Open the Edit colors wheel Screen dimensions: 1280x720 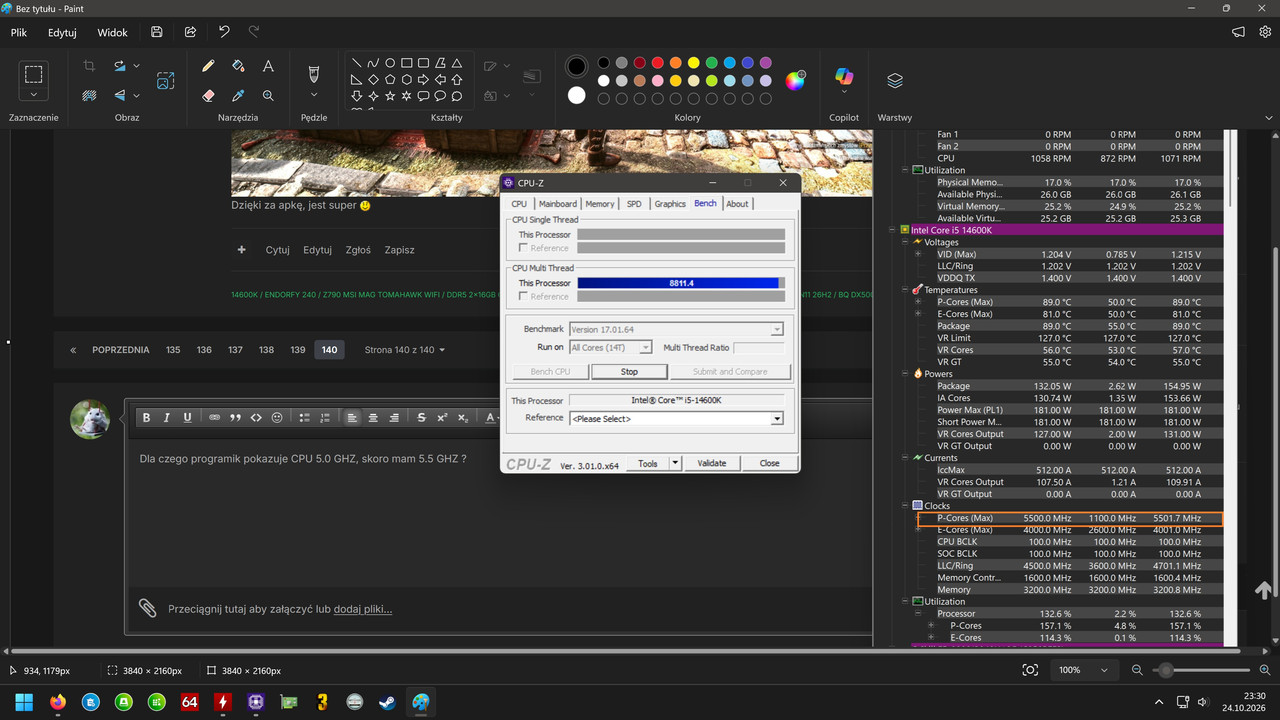point(795,80)
